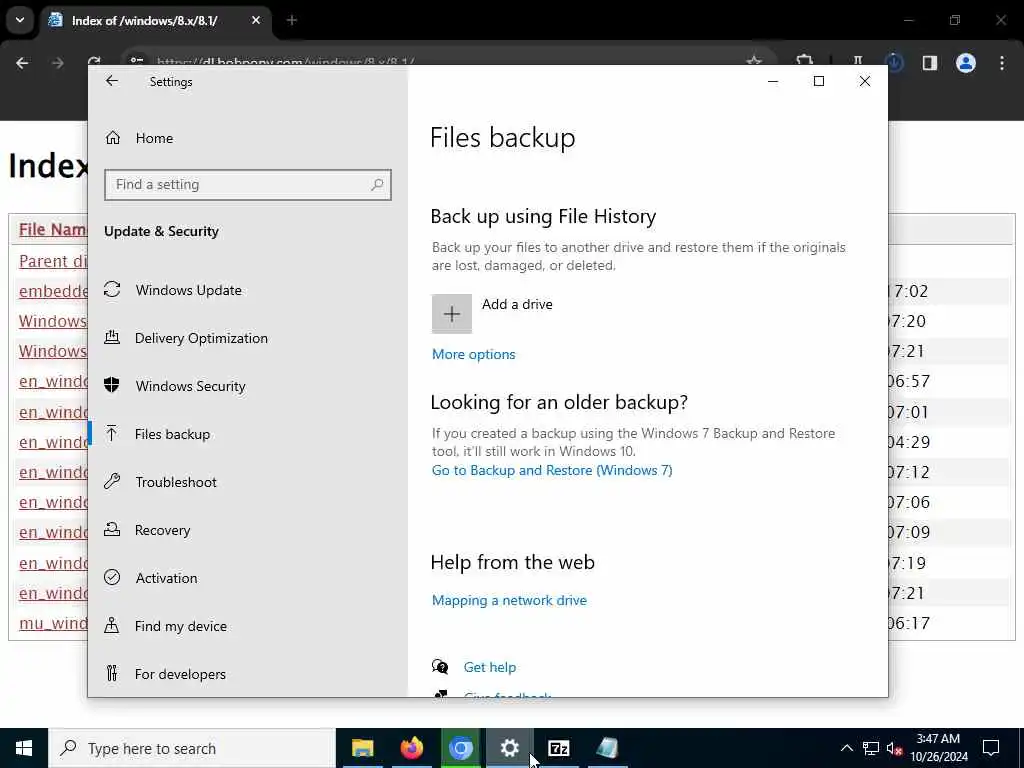
Task: Open Troubleshoot settings
Action: pos(176,482)
